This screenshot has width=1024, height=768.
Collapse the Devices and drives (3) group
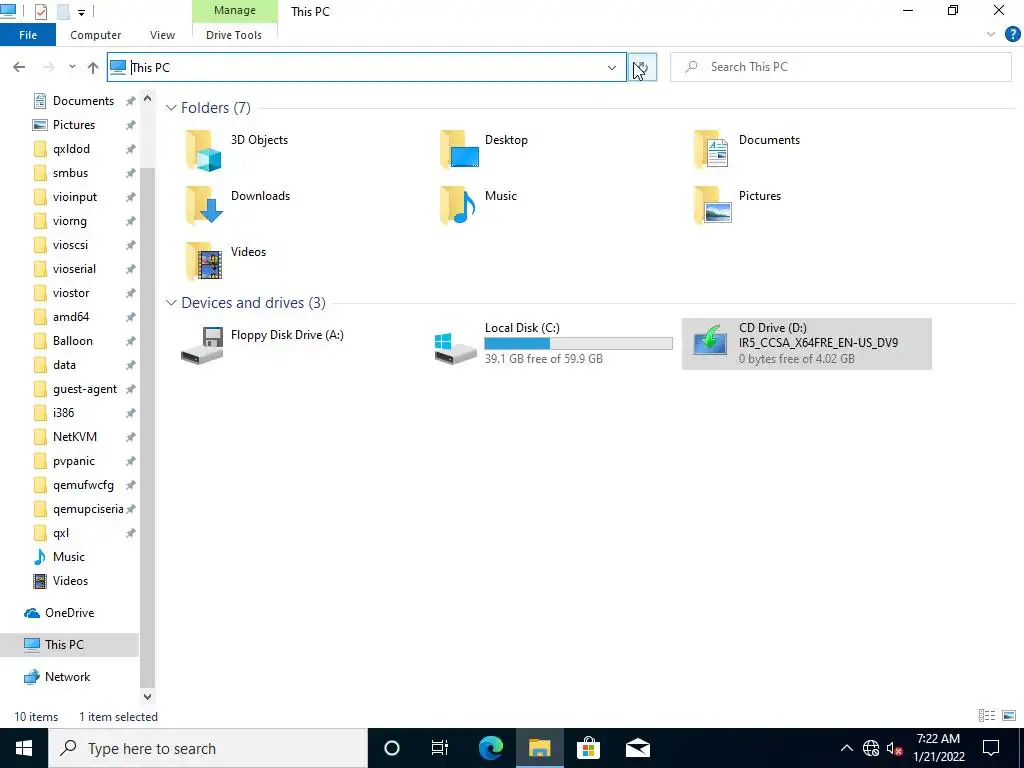(171, 303)
